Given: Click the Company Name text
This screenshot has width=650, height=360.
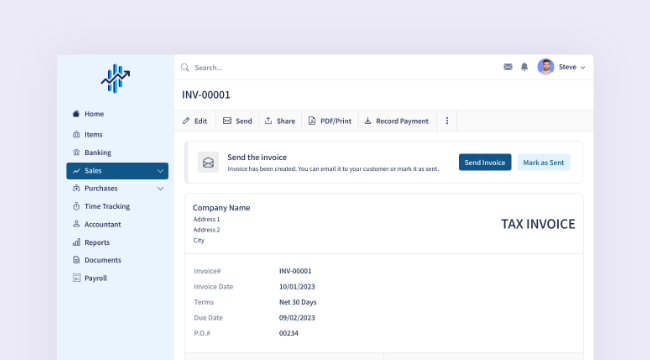Looking at the screenshot, I should pyautogui.click(x=221, y=208).
